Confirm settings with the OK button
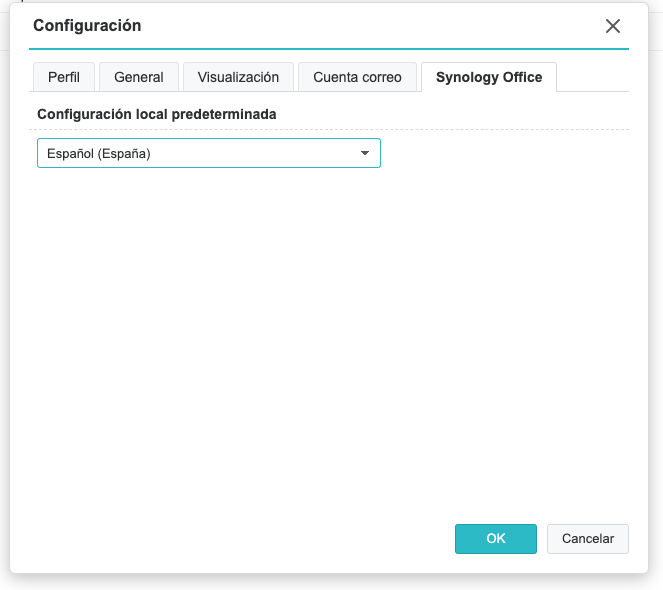The height and width of the screenshot is (590, 663). (x=496, y=538)
